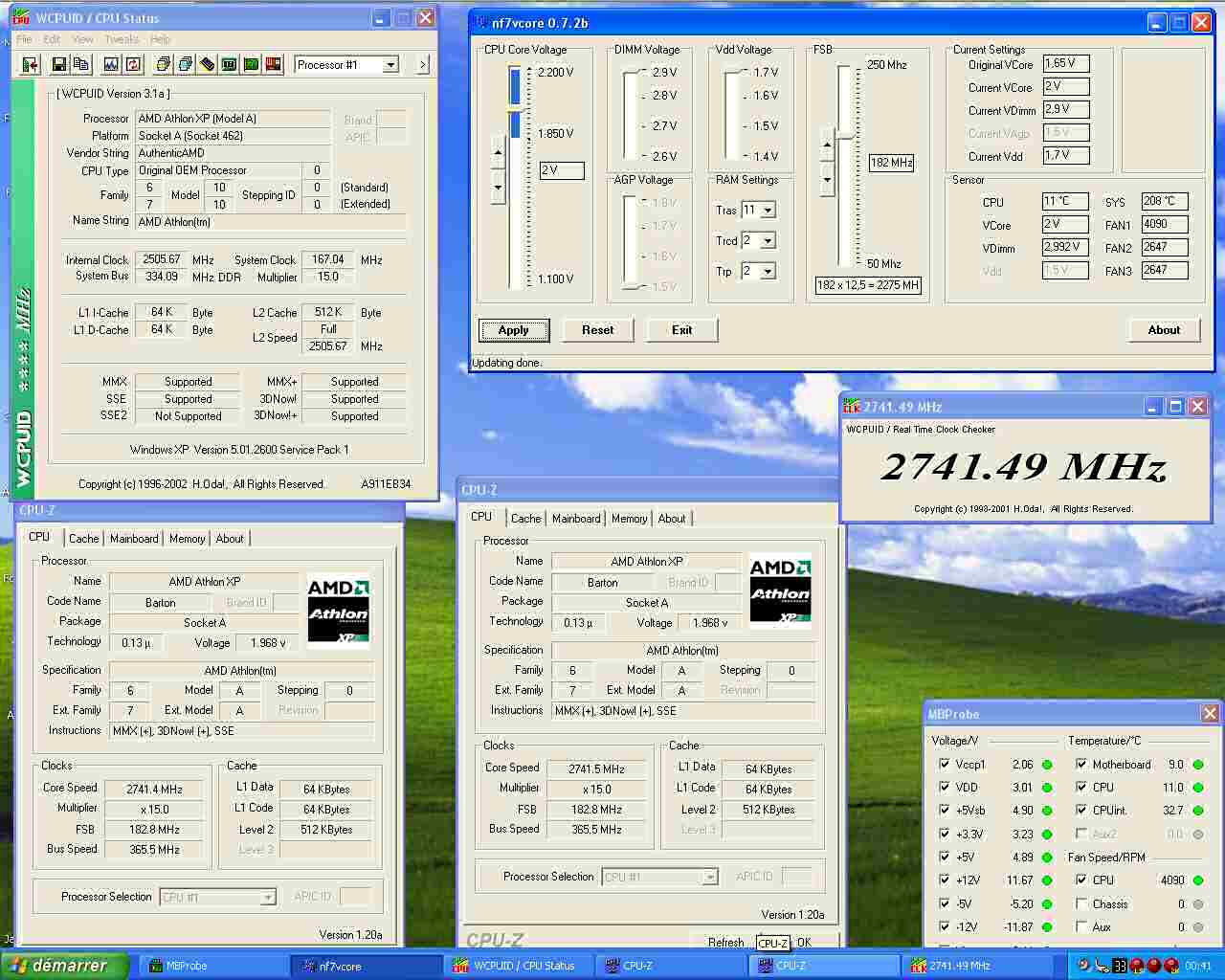
Task: Open the Processor #1 dropdown in WCPUID
Action: click(390, 65)
